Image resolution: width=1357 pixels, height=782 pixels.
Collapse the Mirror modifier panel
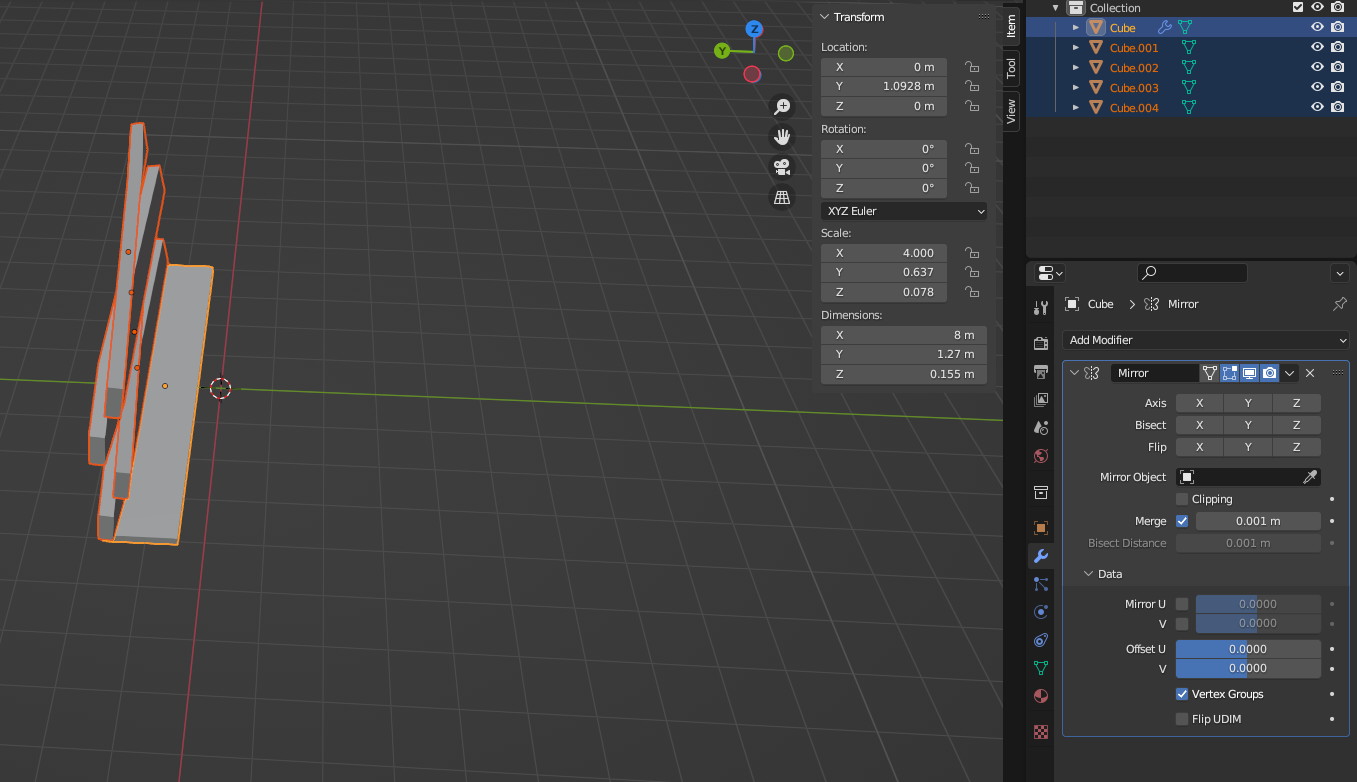1075,373
